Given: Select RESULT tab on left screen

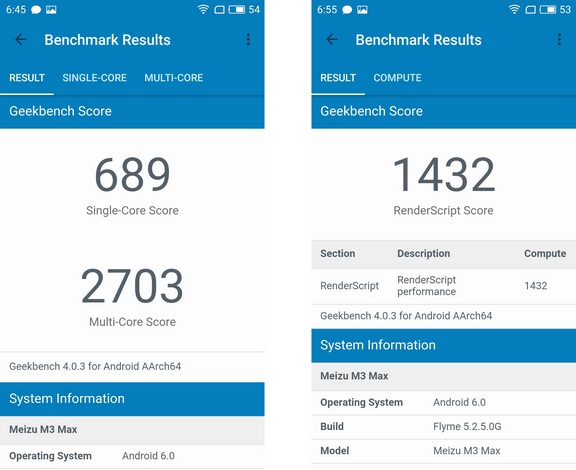Looking at the screenshot, I should point(27,78).
